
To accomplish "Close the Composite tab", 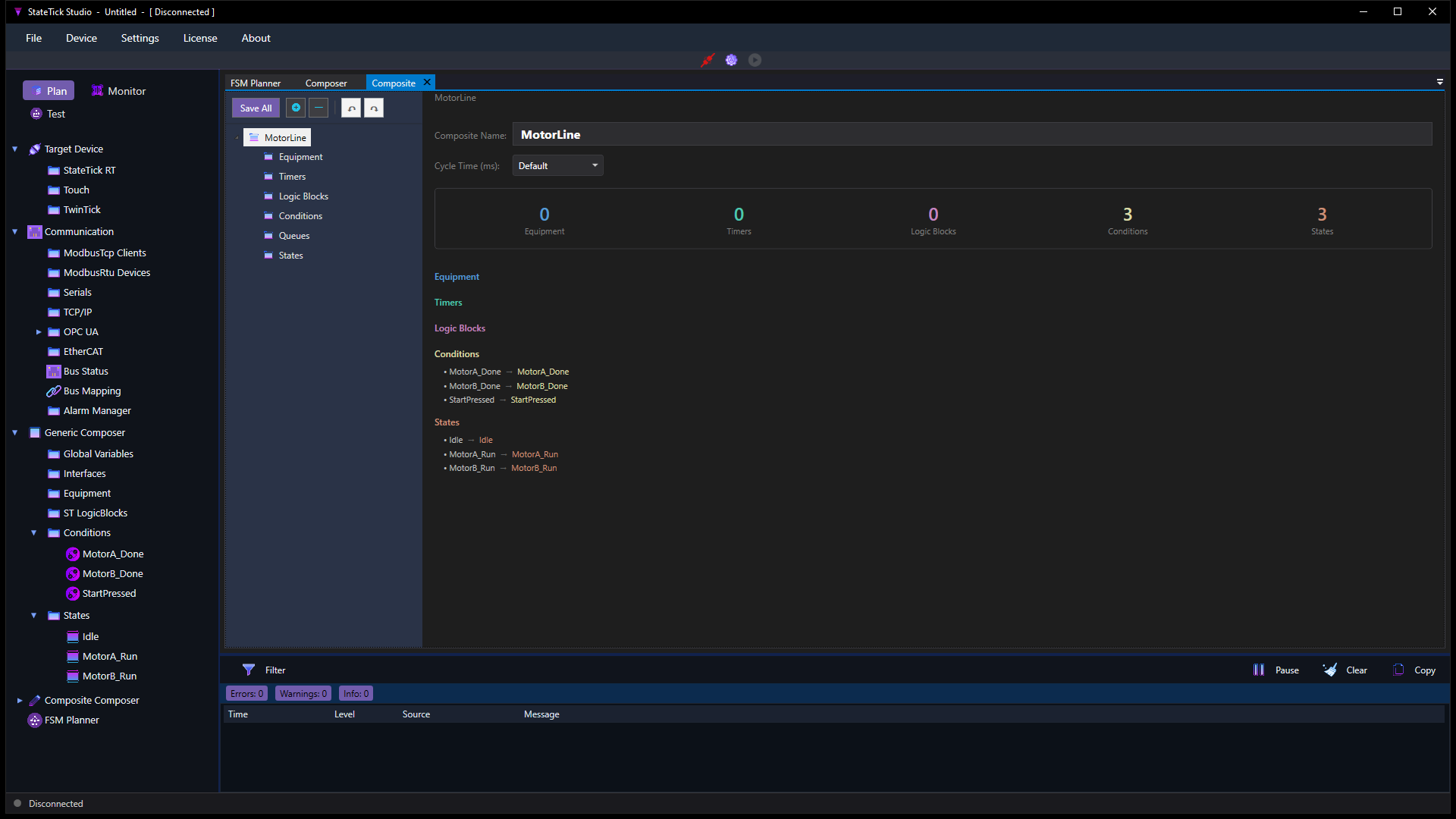I will (x=427, y=82).
